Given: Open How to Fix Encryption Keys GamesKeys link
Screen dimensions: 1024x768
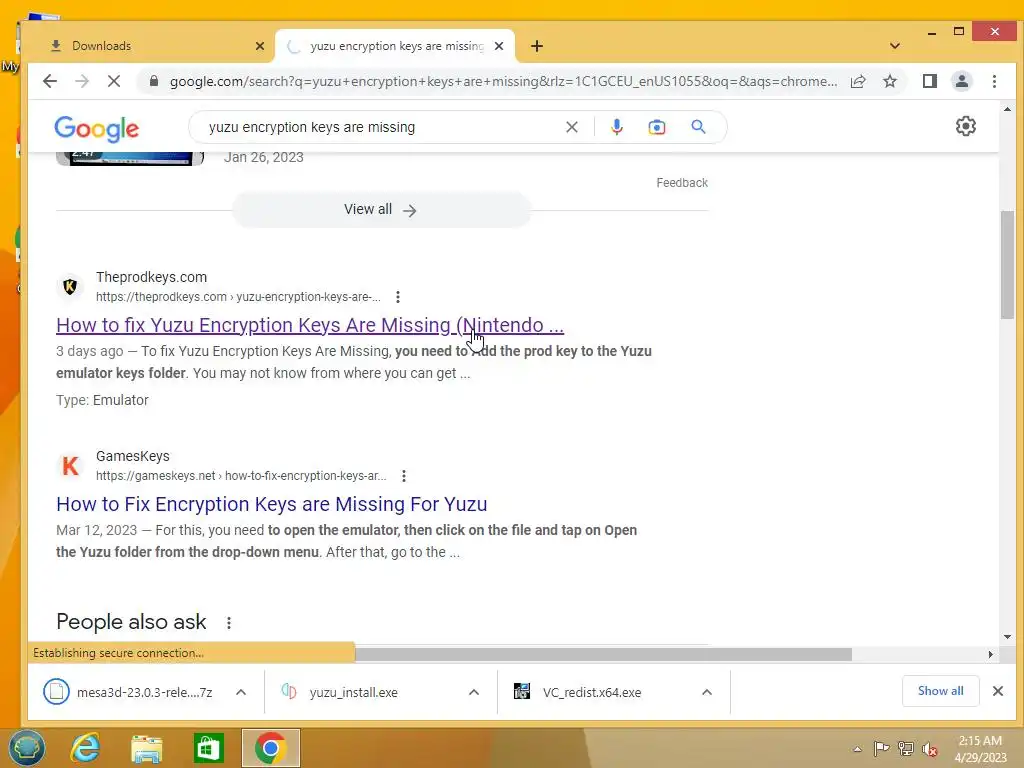Looking at the screenshot, I should (272, 504).
